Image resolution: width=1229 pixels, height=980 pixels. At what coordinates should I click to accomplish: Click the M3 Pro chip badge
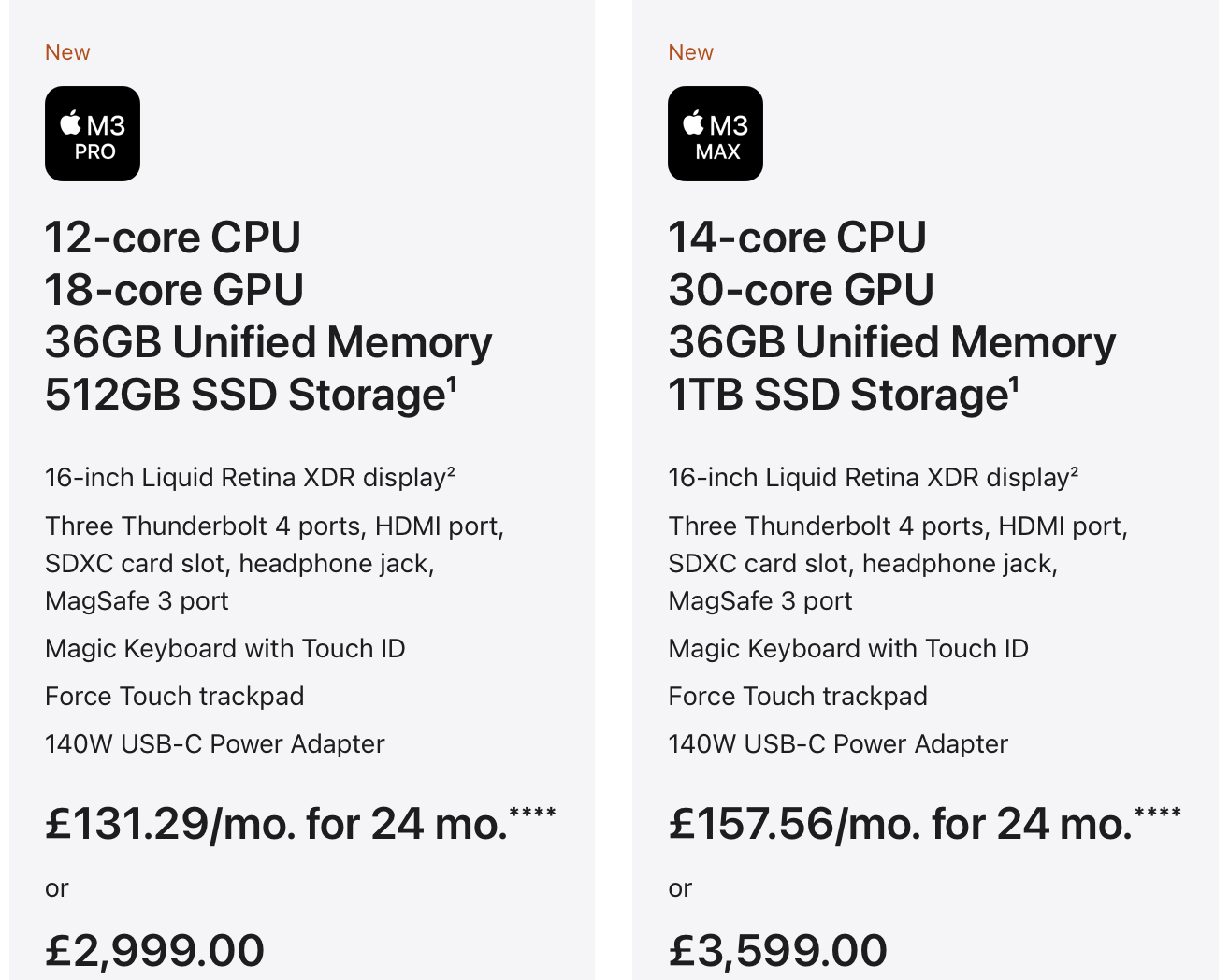pyautogui.click(x=93, y=134)
